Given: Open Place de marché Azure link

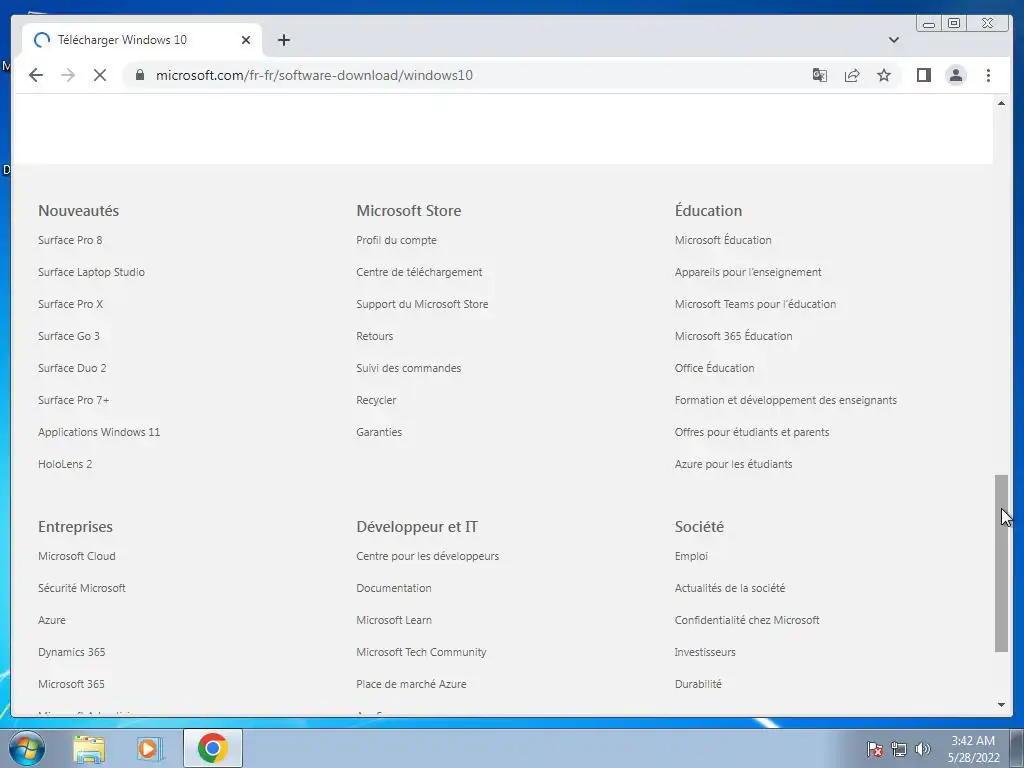Looking at the screenshot, I should [x=411, y=684].
